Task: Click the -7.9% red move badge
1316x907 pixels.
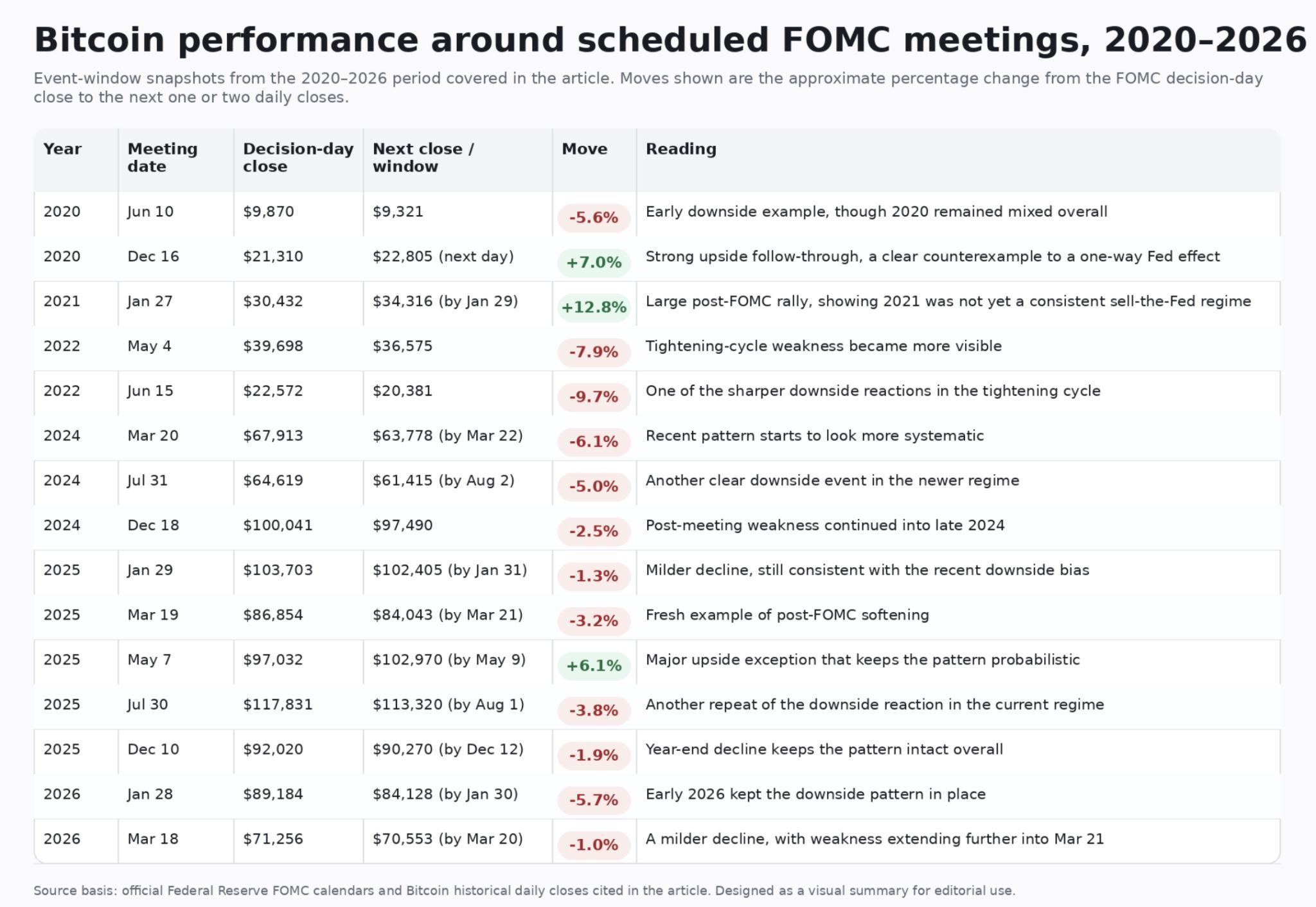Action: click(x=594, y=352)
